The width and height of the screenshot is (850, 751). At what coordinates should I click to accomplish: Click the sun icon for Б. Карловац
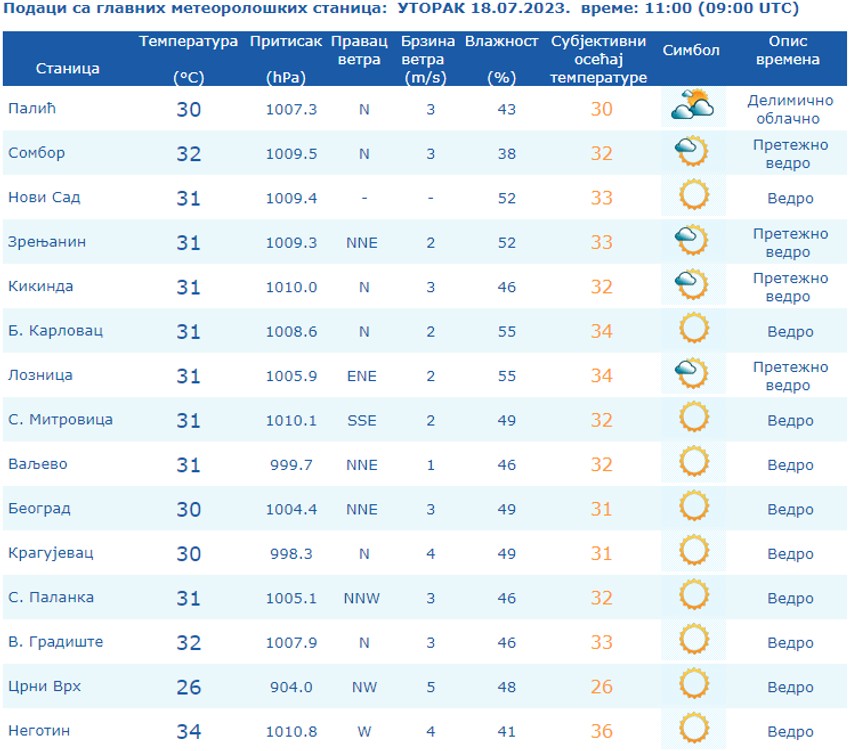coord(694,328)
